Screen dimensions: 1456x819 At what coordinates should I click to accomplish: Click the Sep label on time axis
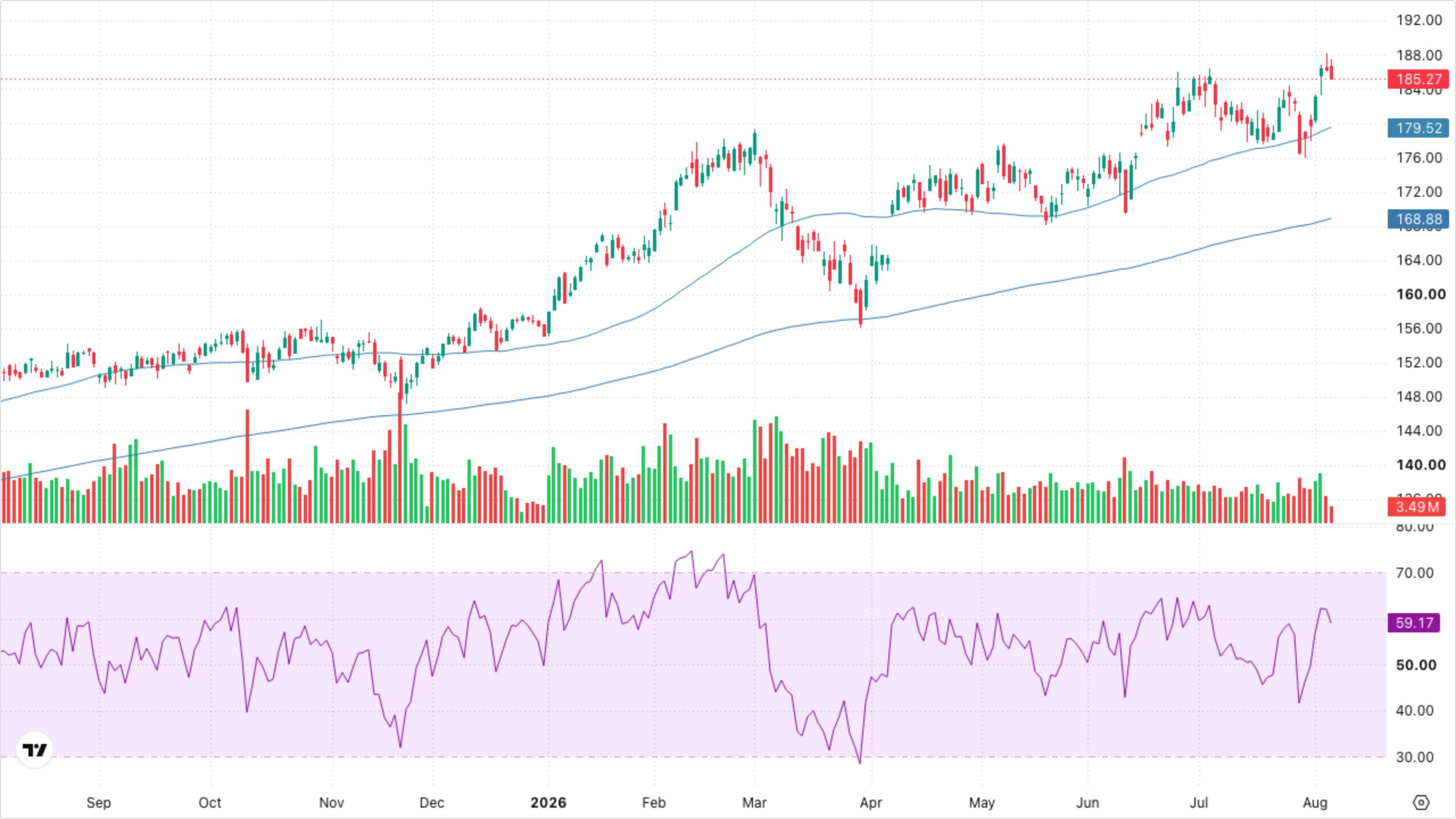(x=98, y=803)
